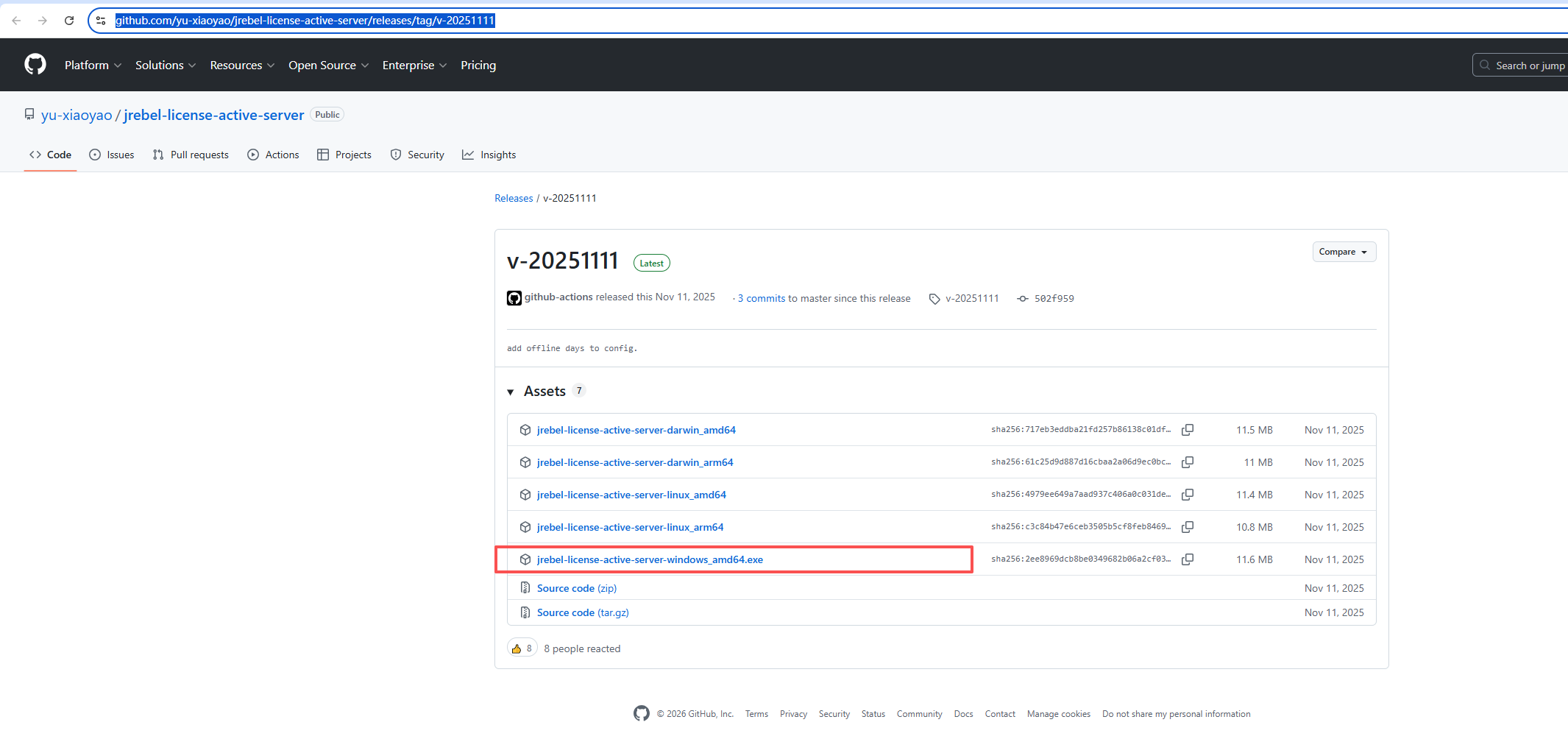The height and width of the screenshot is (753, 1568).
Task: Open Docs footer link
Action: tap(963, 714)
